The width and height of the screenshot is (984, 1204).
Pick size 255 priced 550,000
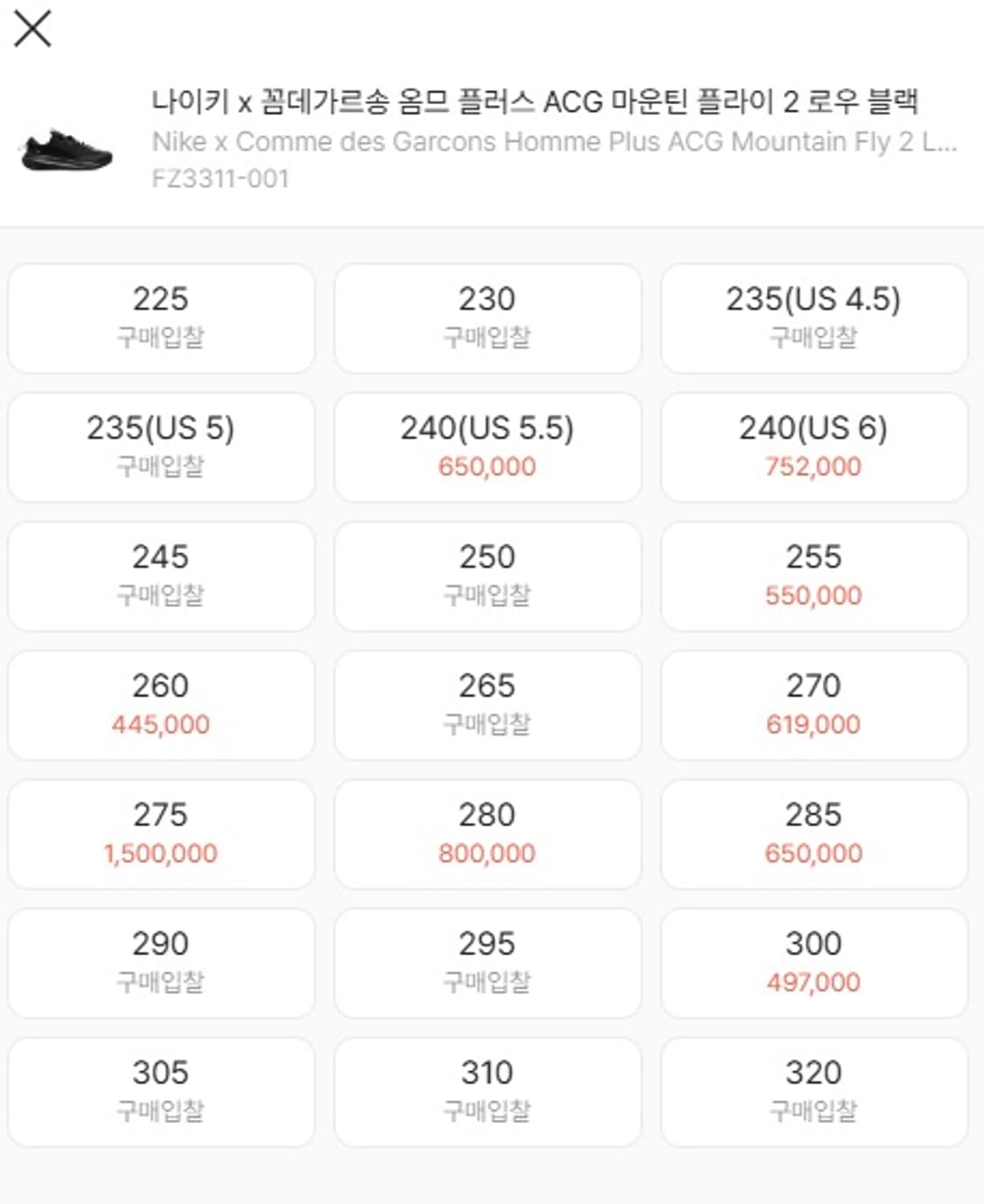813,576
